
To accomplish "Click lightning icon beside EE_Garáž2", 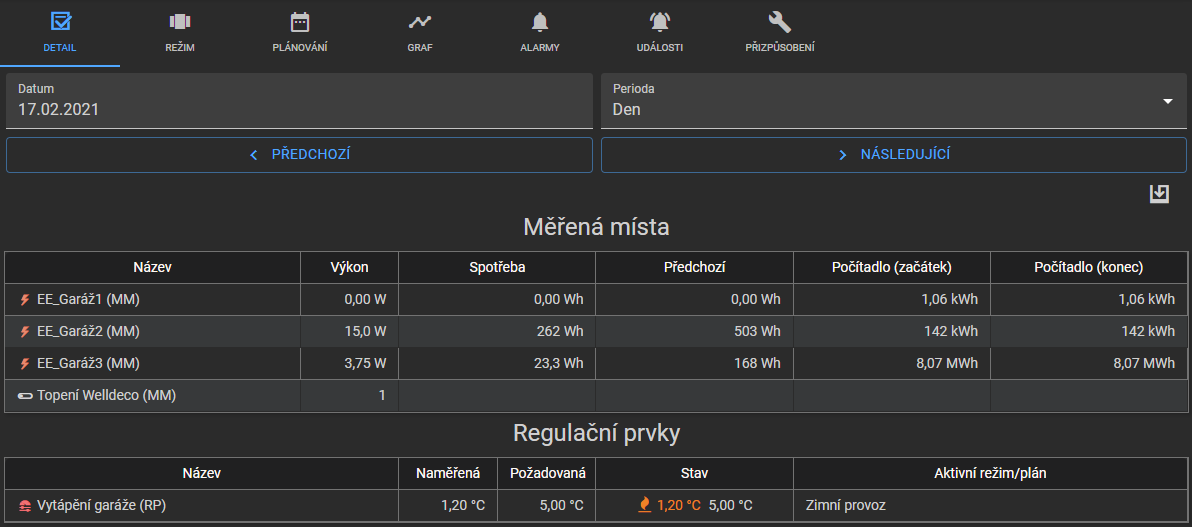I will (25, 332).
